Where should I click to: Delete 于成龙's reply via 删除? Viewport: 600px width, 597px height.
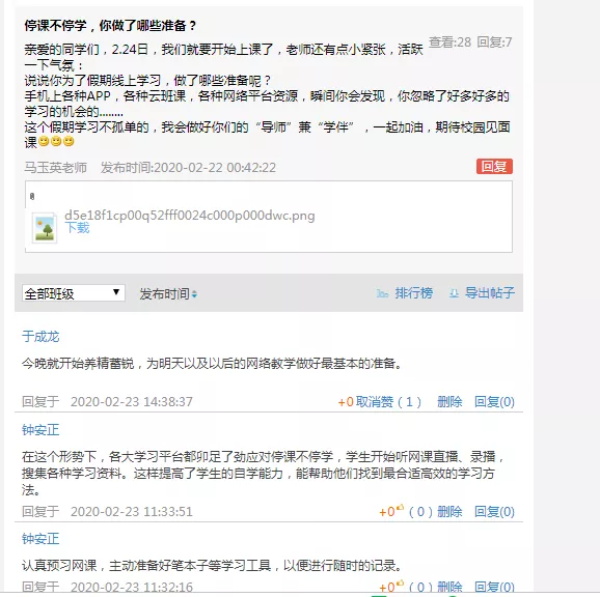point(450,402)
